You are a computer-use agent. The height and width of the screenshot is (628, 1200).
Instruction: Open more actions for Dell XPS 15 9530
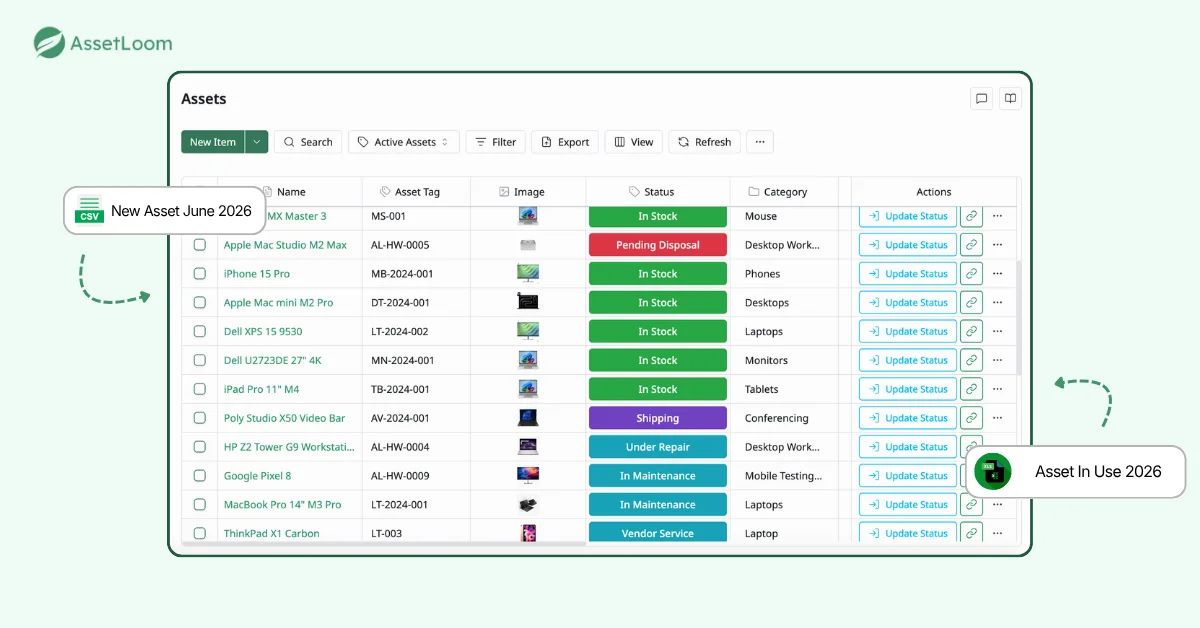[997, 332]
